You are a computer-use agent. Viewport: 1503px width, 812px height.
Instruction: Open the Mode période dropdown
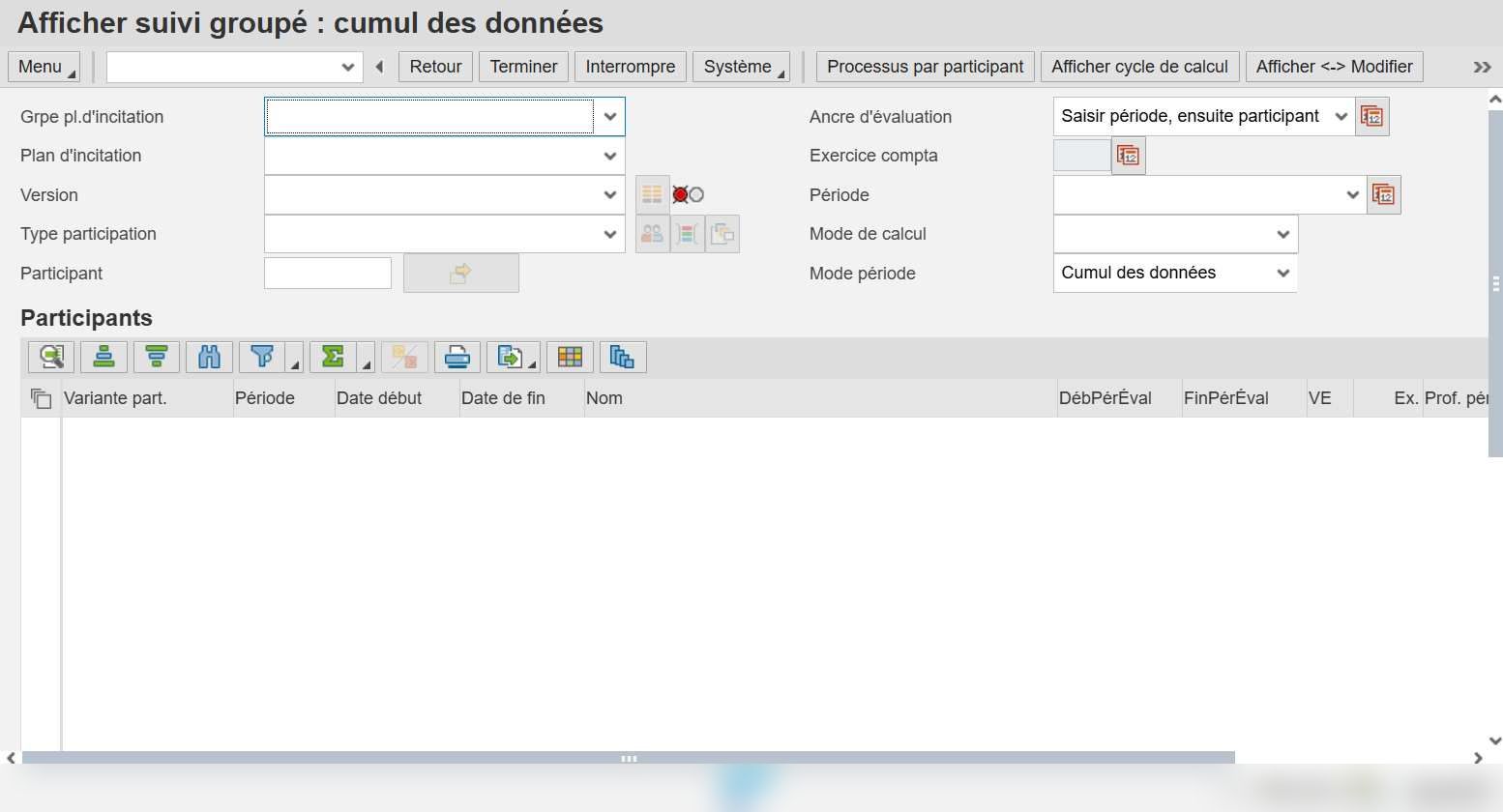coord(1283,274)
